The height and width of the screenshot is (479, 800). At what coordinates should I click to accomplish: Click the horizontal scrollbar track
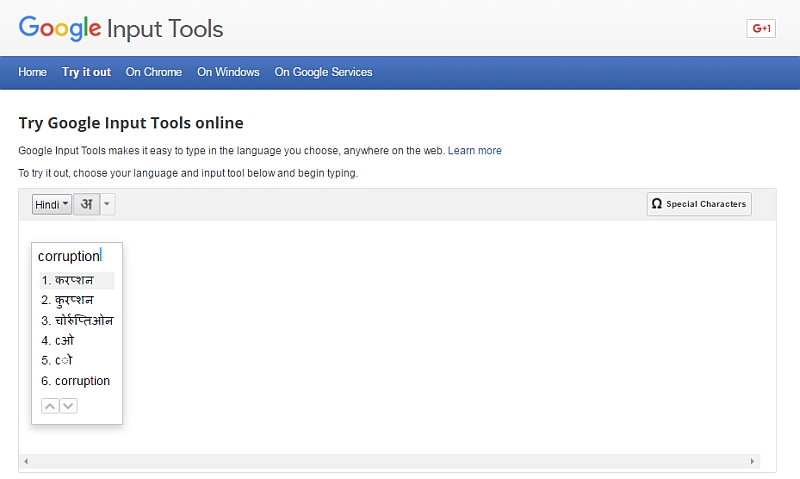[x=389, y=461]
